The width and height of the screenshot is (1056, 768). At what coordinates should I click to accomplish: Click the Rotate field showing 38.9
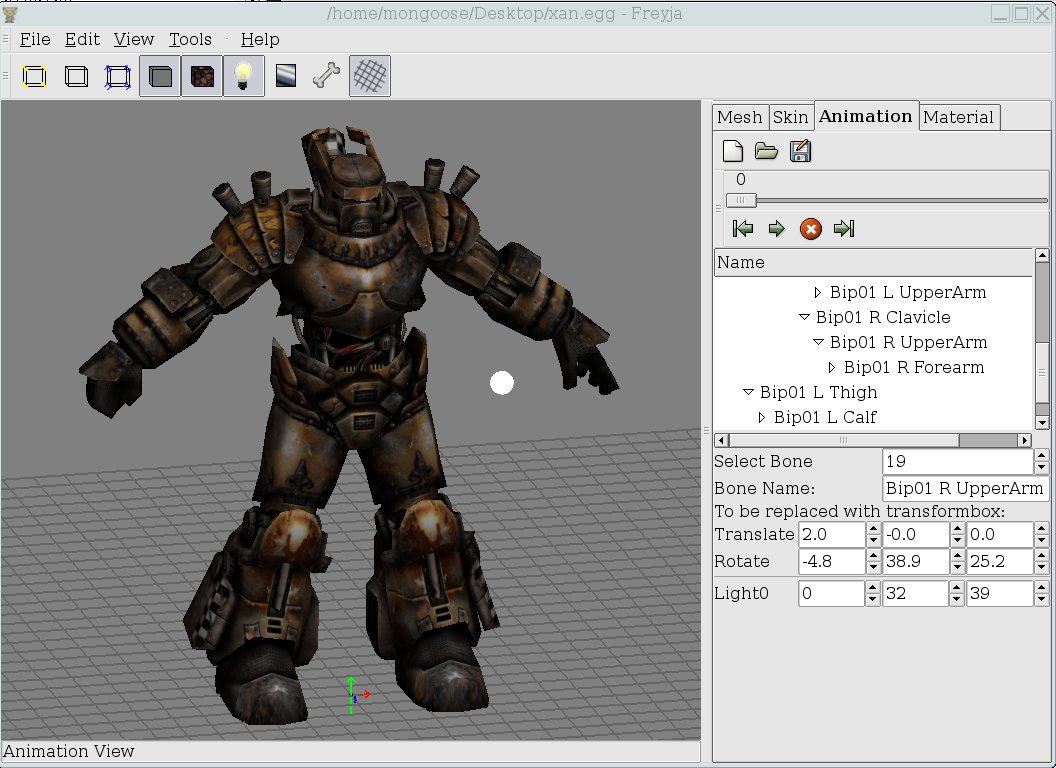(917, 562)
